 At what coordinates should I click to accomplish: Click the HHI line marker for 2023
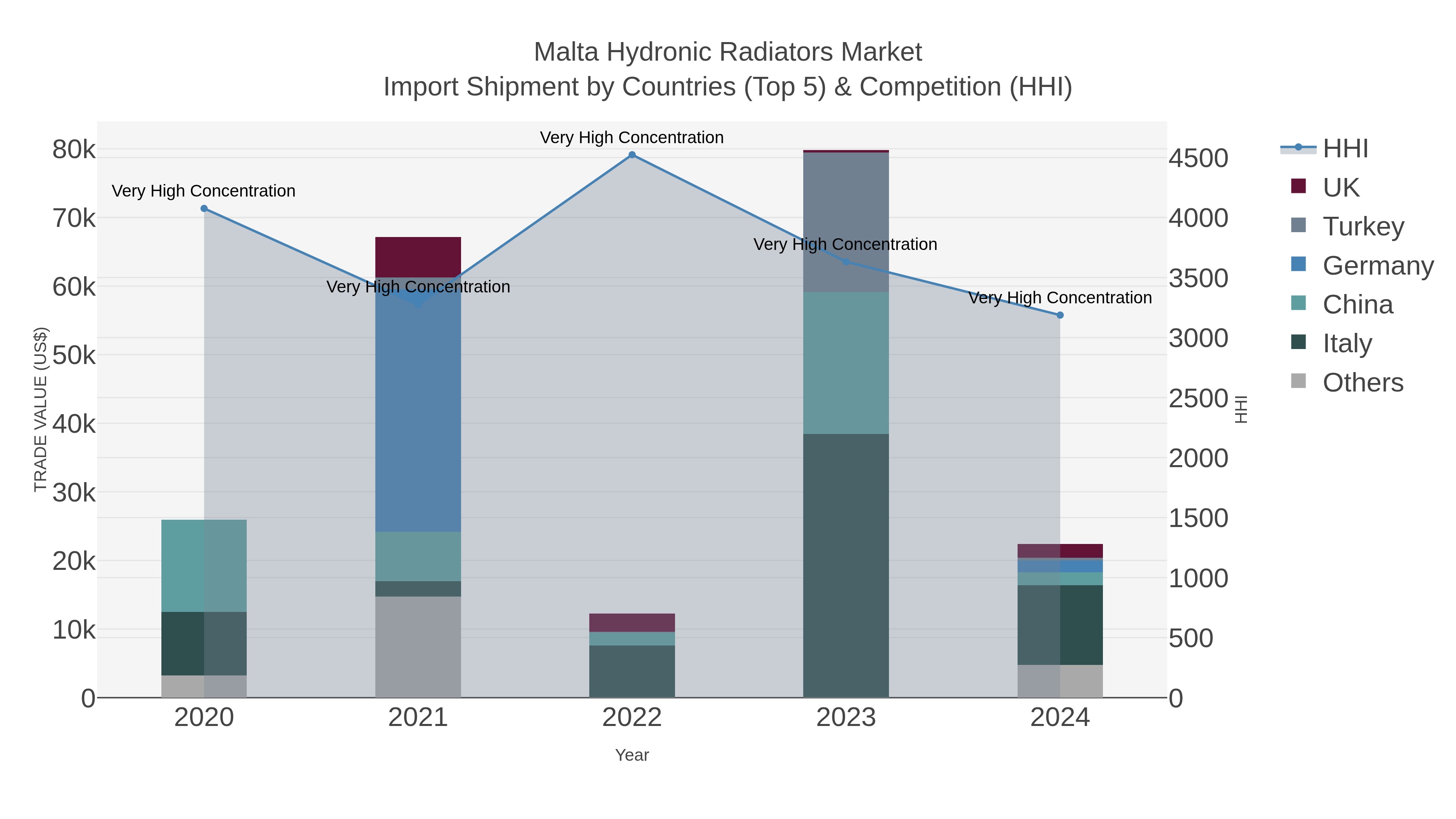846,262
